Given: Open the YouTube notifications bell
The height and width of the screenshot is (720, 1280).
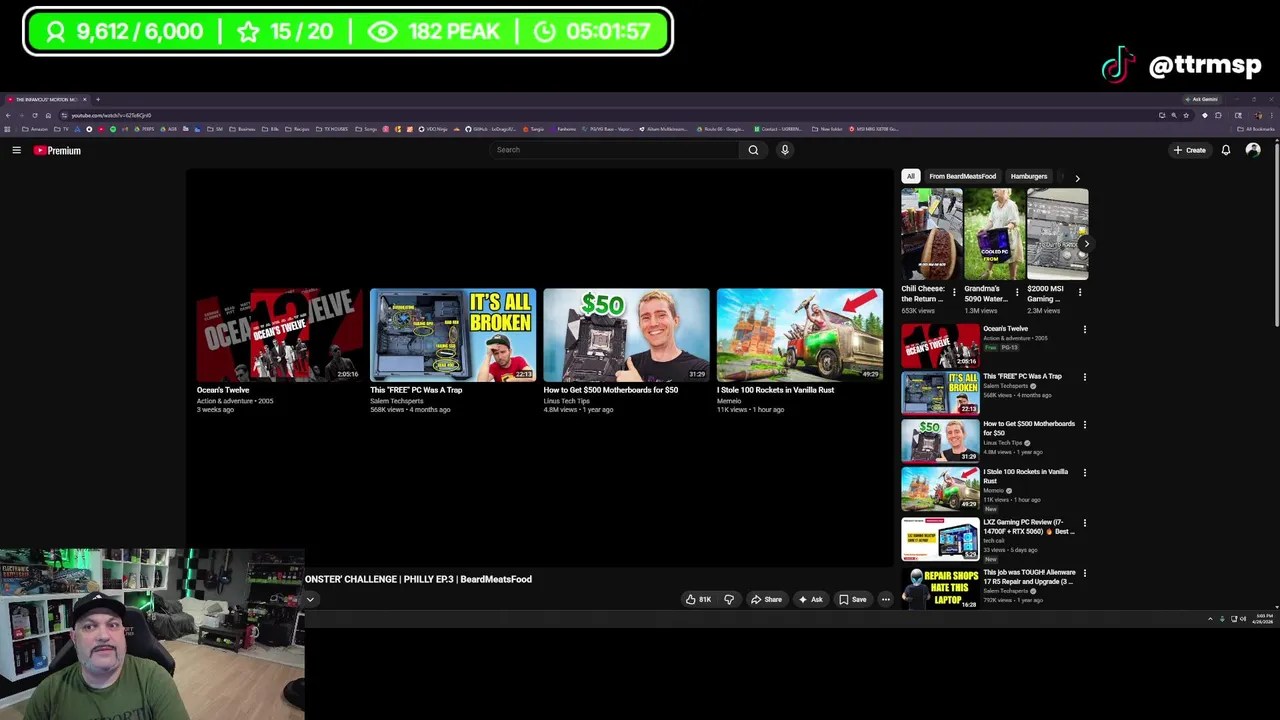Looking at the screenshot, I should click(x=1225, y=150).
